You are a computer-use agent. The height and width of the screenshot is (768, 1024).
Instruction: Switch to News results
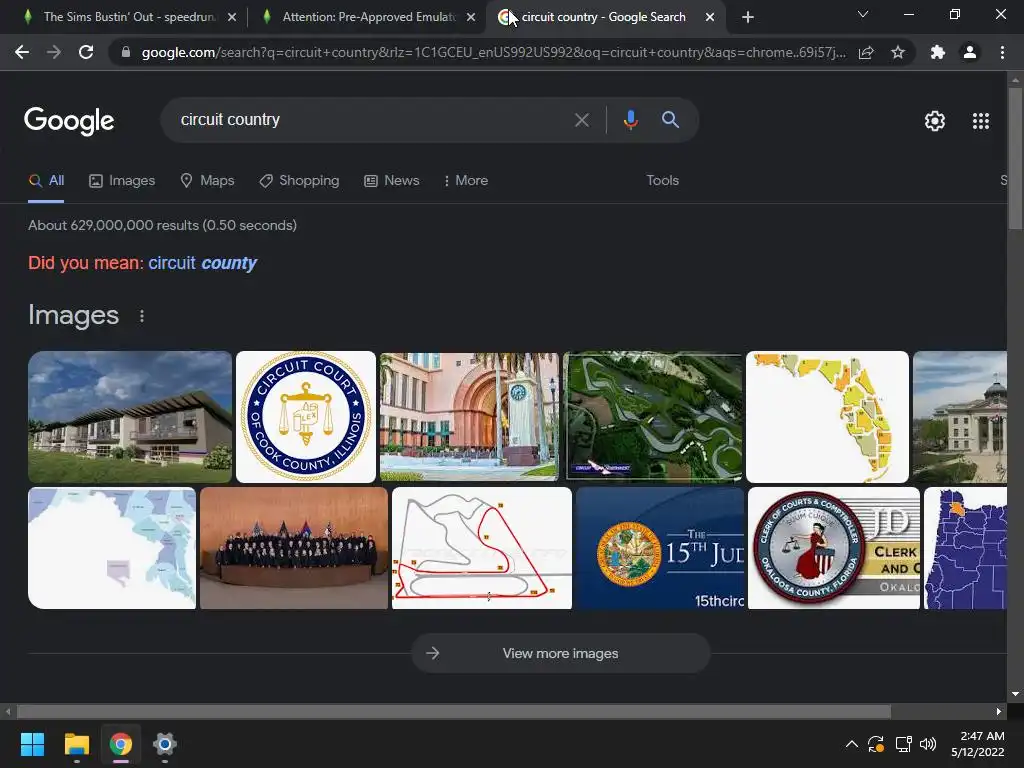point(391,181)
